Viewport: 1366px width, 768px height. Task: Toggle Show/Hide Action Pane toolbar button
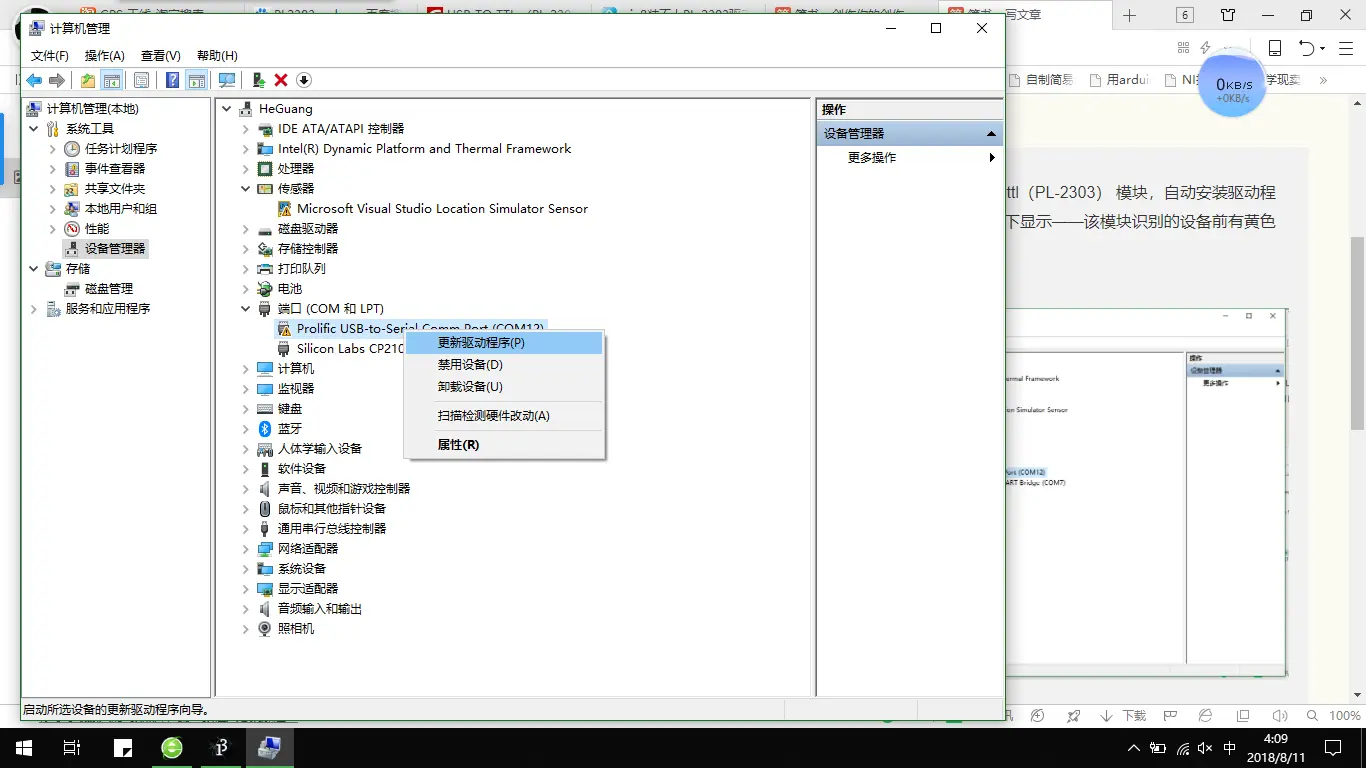pos(196,80)
